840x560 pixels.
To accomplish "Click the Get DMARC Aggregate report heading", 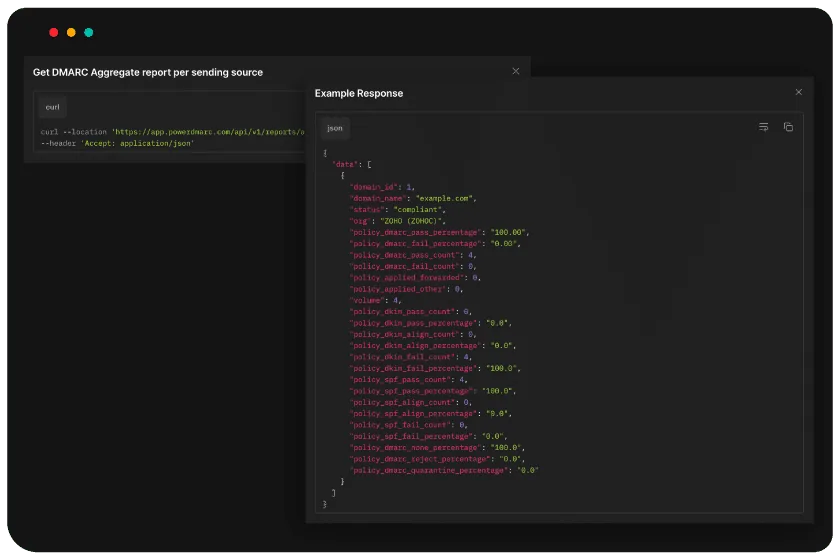I will pyautogui.click(x=148, y=72).
